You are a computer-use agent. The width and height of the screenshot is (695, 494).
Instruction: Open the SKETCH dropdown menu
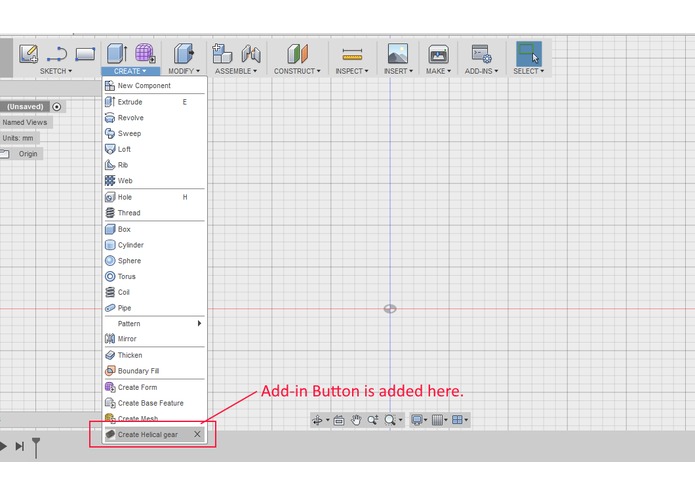(56, 71)
